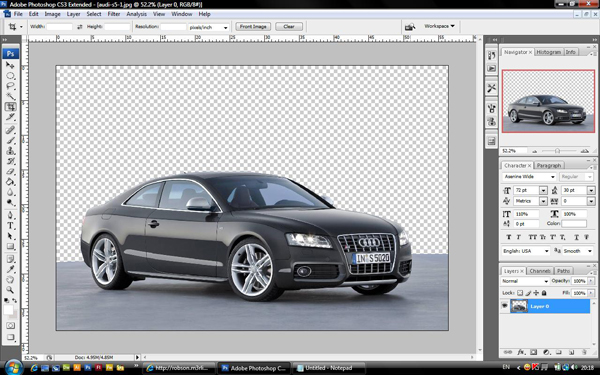Switch to the Paragraph tab
The height and width of the screenshot is (375, 600).
tap(549, 165)
